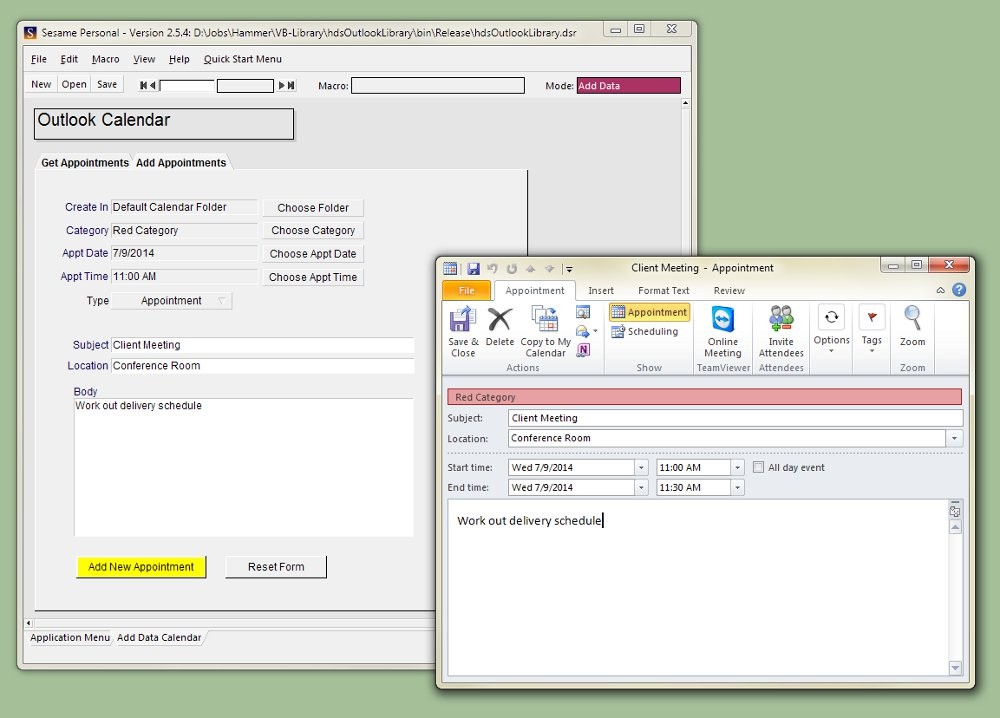Go to next record in Sesame toolbar
Image resolution: width=1000 pixels, height=718 pixels.
pyautogui.click(x=281, y=85)
